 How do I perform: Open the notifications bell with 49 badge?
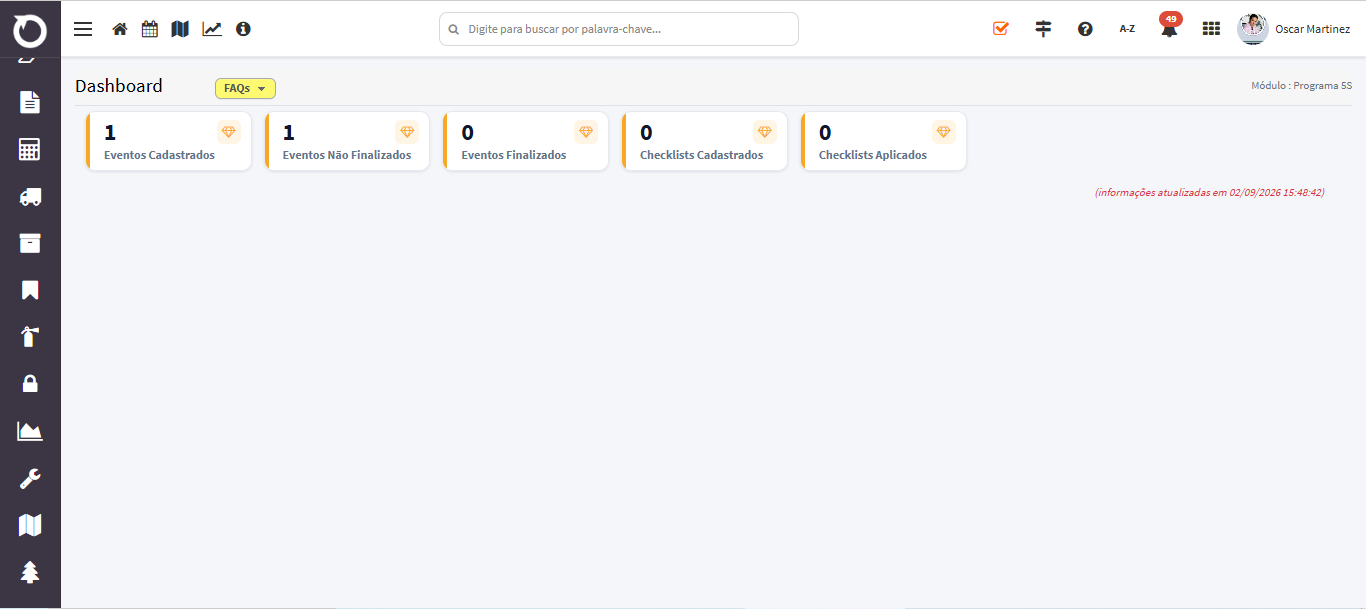(1169, 26)
